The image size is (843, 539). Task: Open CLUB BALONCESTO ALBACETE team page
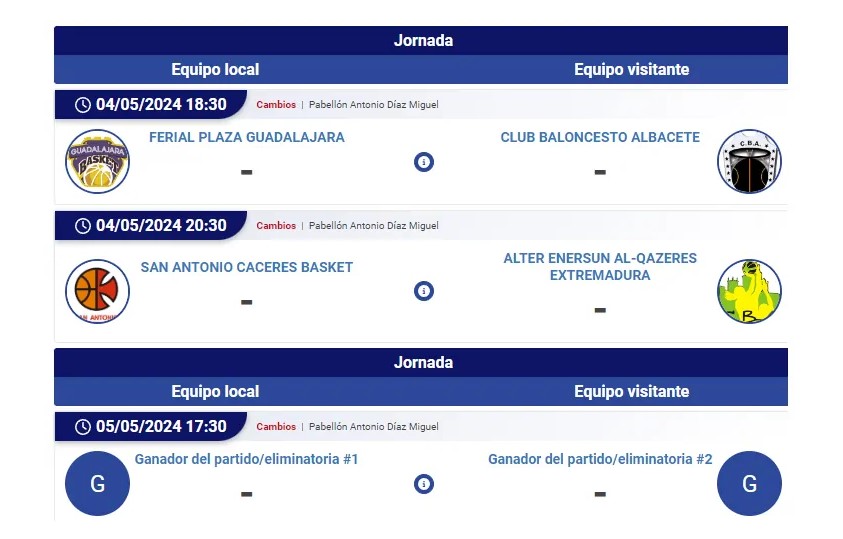[x=600, y=138]
